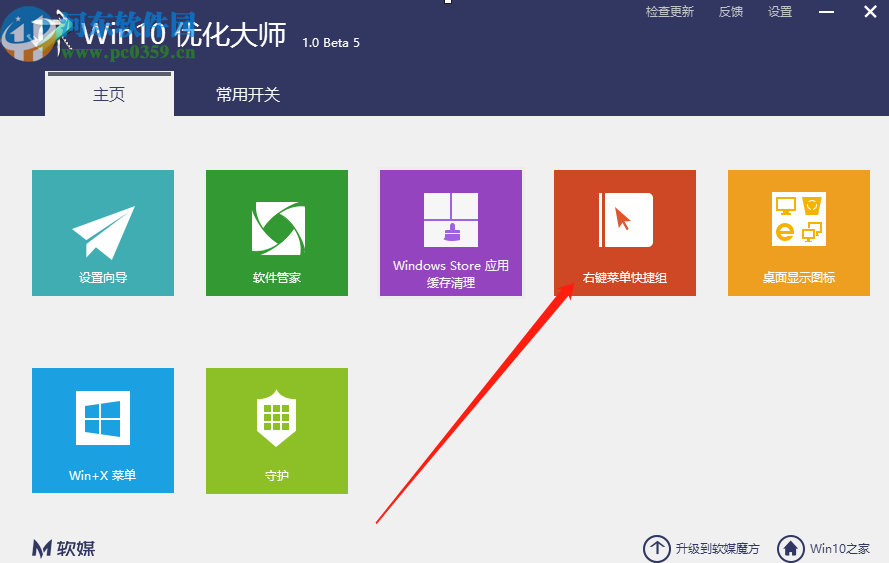Viewport: 889px width, 563px height.
Task: Open the 反馈 feedback link
Action: [x=731, y=12]
